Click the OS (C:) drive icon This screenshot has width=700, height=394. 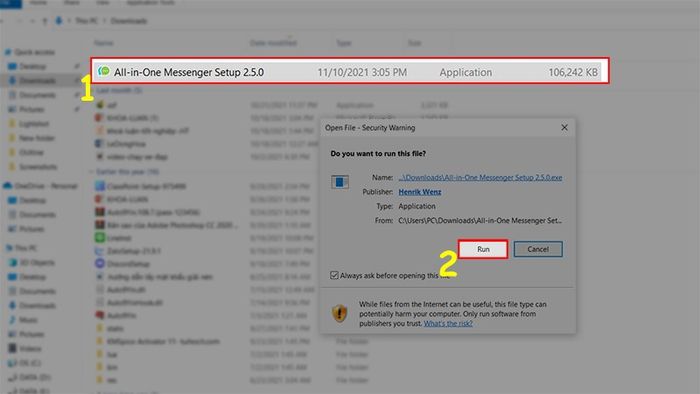pos(12,363)
